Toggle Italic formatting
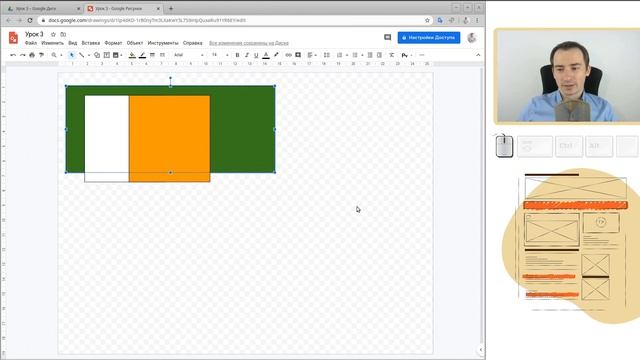 (247, 55)
